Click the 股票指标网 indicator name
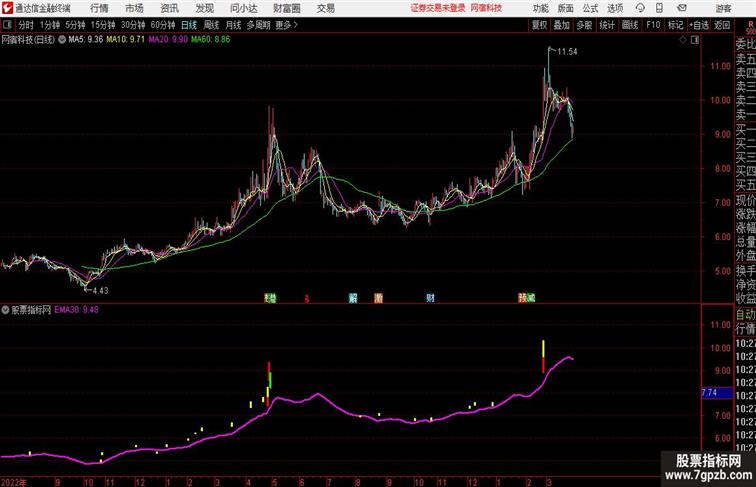The width and height of the screenshot is (756, 487). coord(31,310)
